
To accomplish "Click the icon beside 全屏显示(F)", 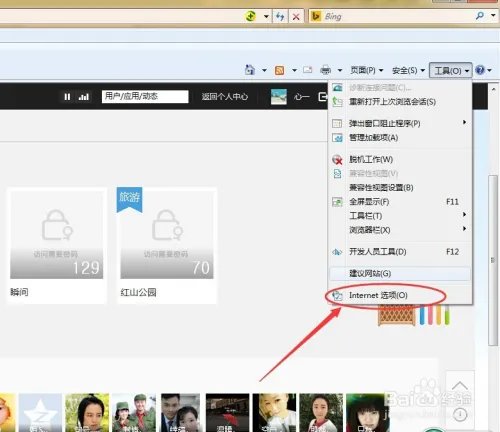I will 337,202.
